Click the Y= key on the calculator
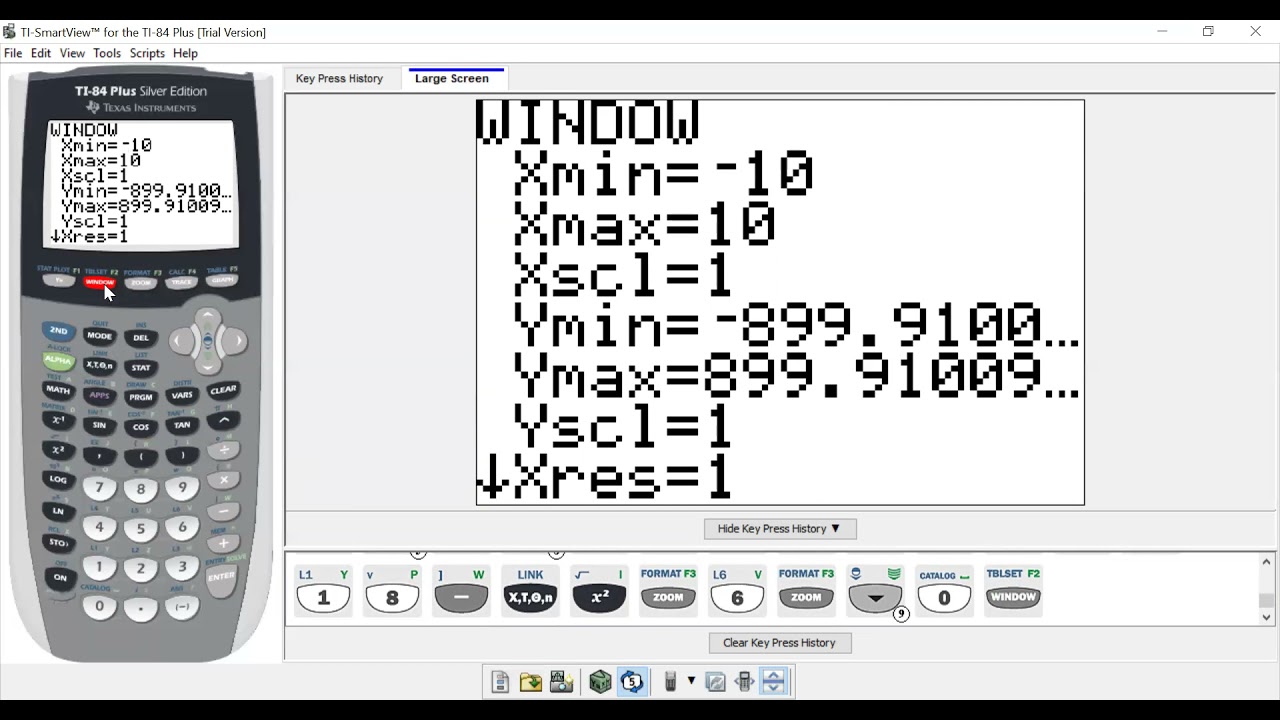 (59, 281)
